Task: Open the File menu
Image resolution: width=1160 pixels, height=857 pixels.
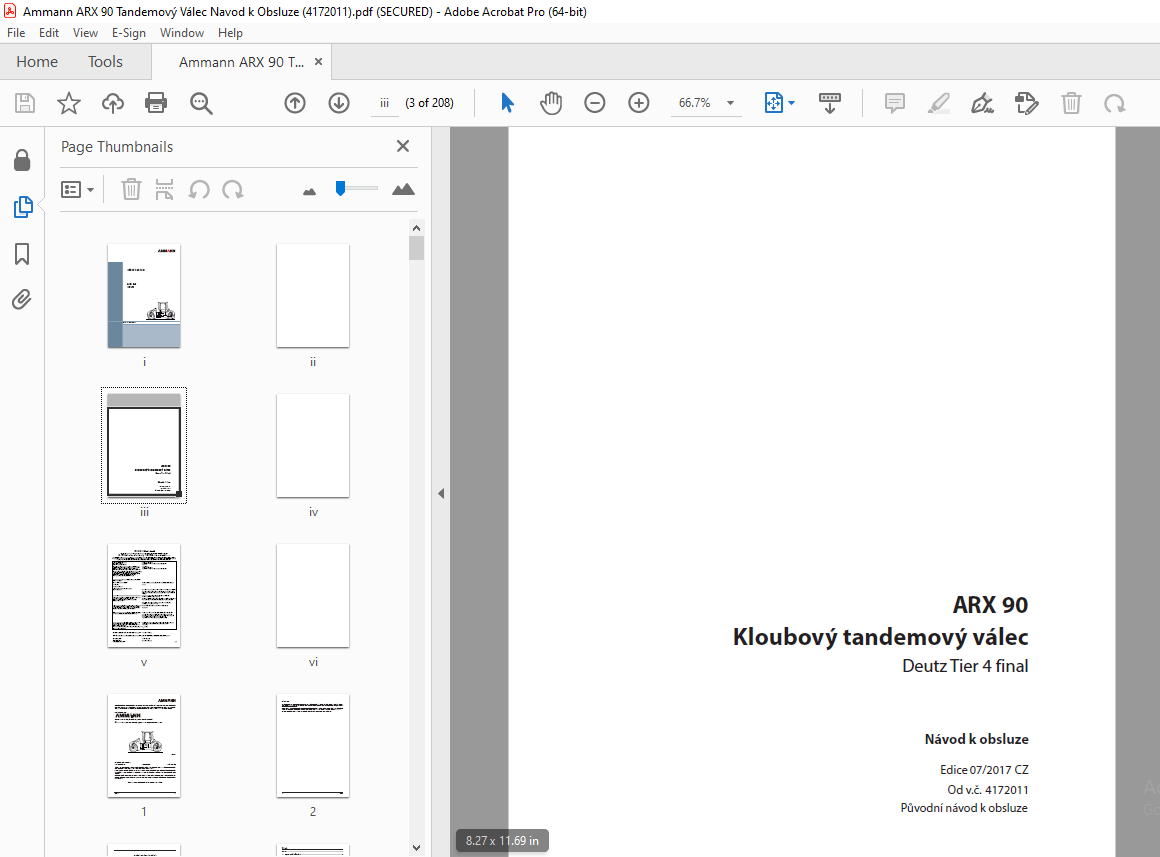Action: [16, 33]
